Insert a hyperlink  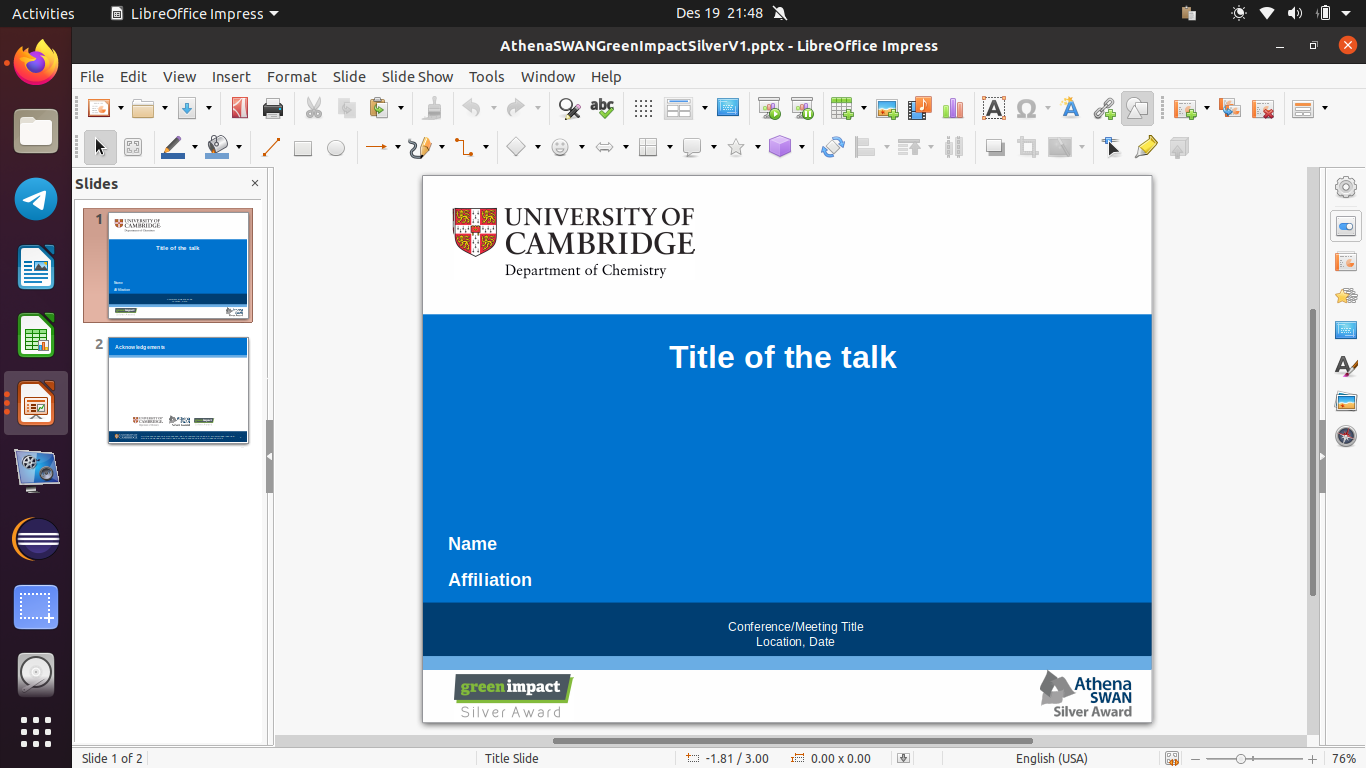click(1104, 108)
